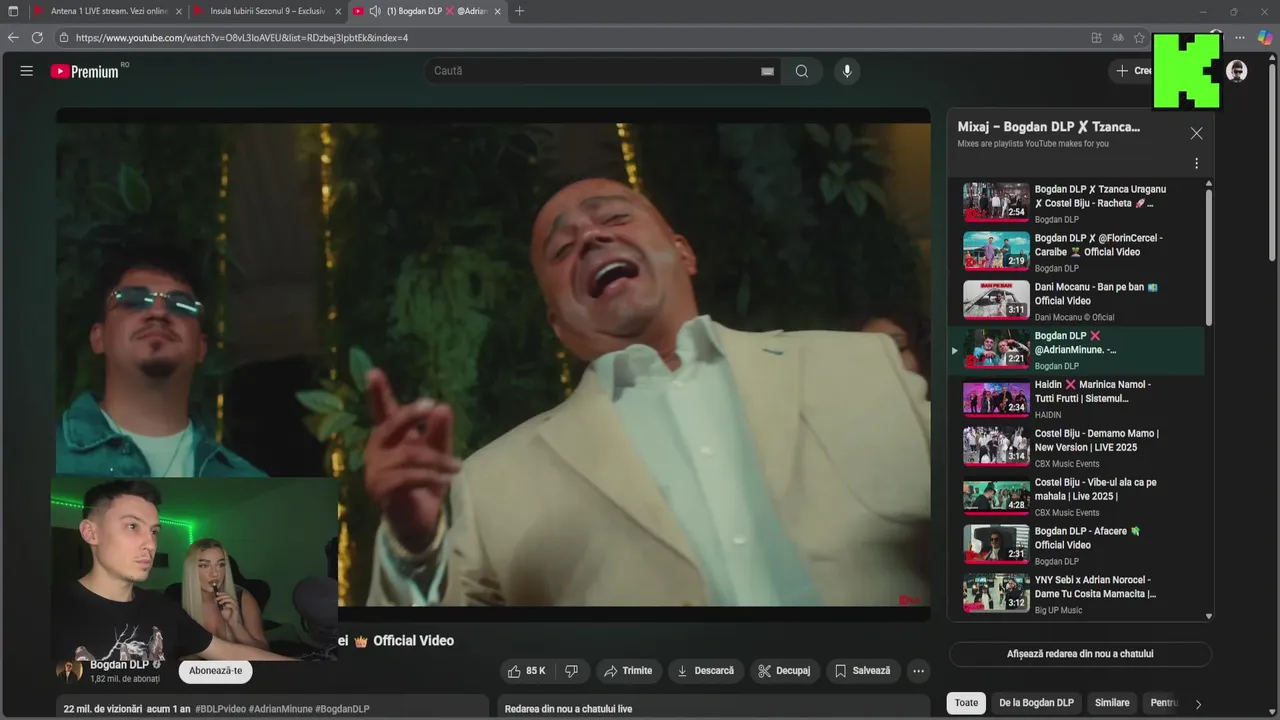Open the Mixaj – Bogdan DLP playlist title
This screenshot has width=1280, height=720.
point(1049,127)
